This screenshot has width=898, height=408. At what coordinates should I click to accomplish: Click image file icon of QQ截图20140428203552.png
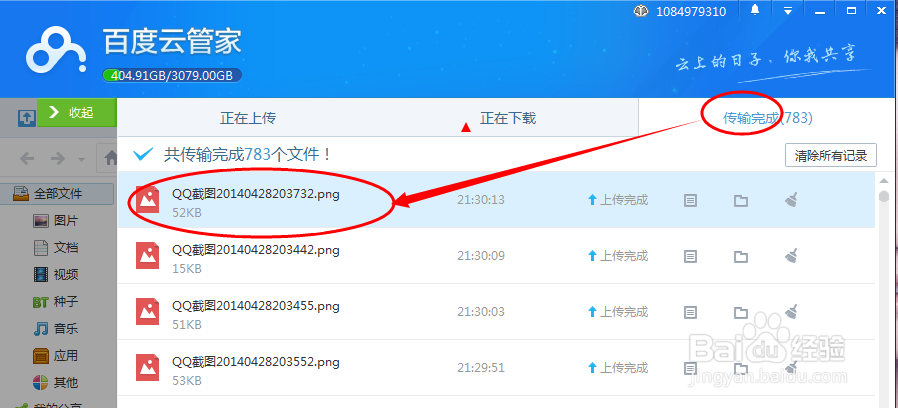coord(147,367)
